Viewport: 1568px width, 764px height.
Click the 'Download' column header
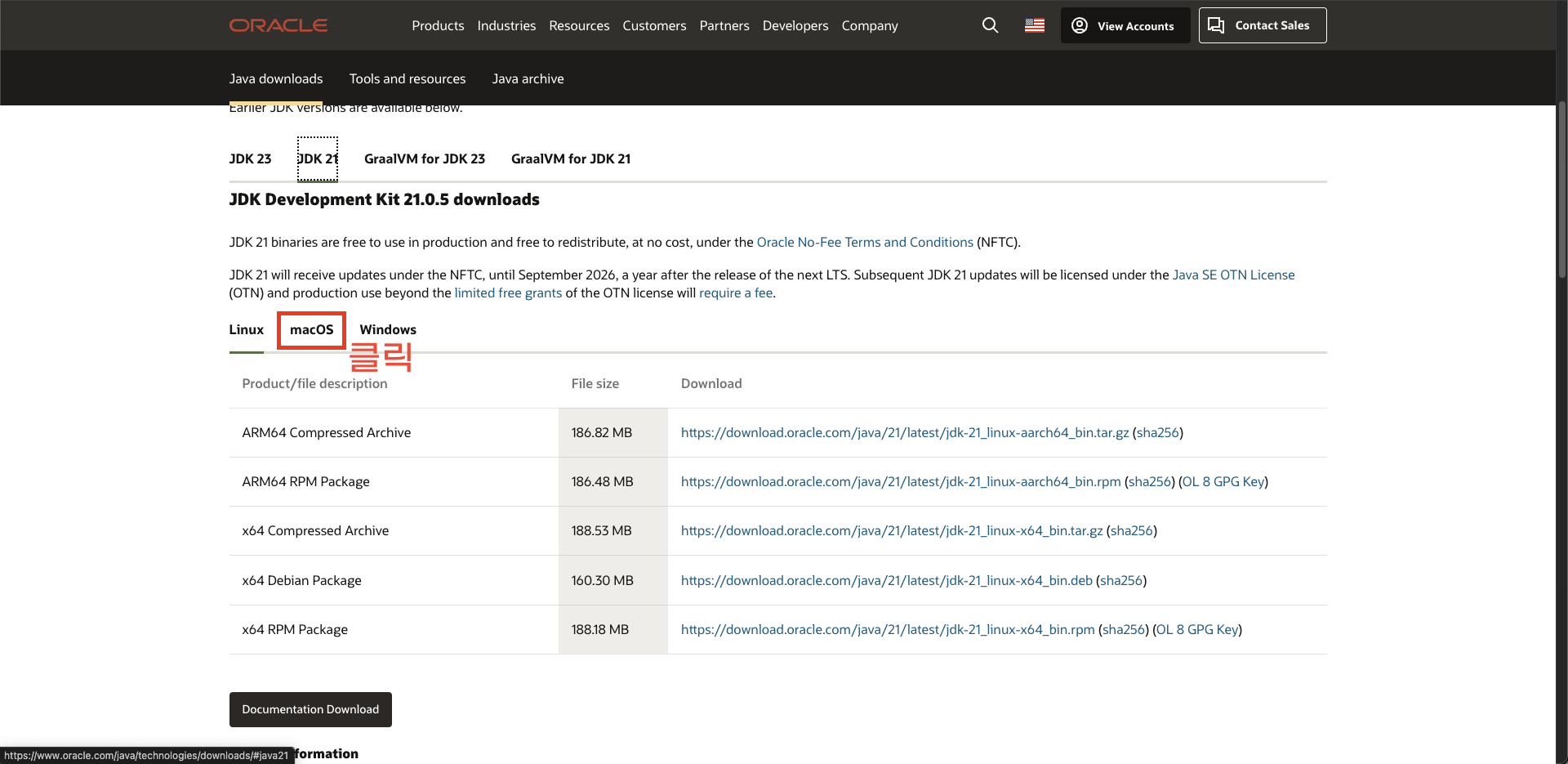(711, 383)
